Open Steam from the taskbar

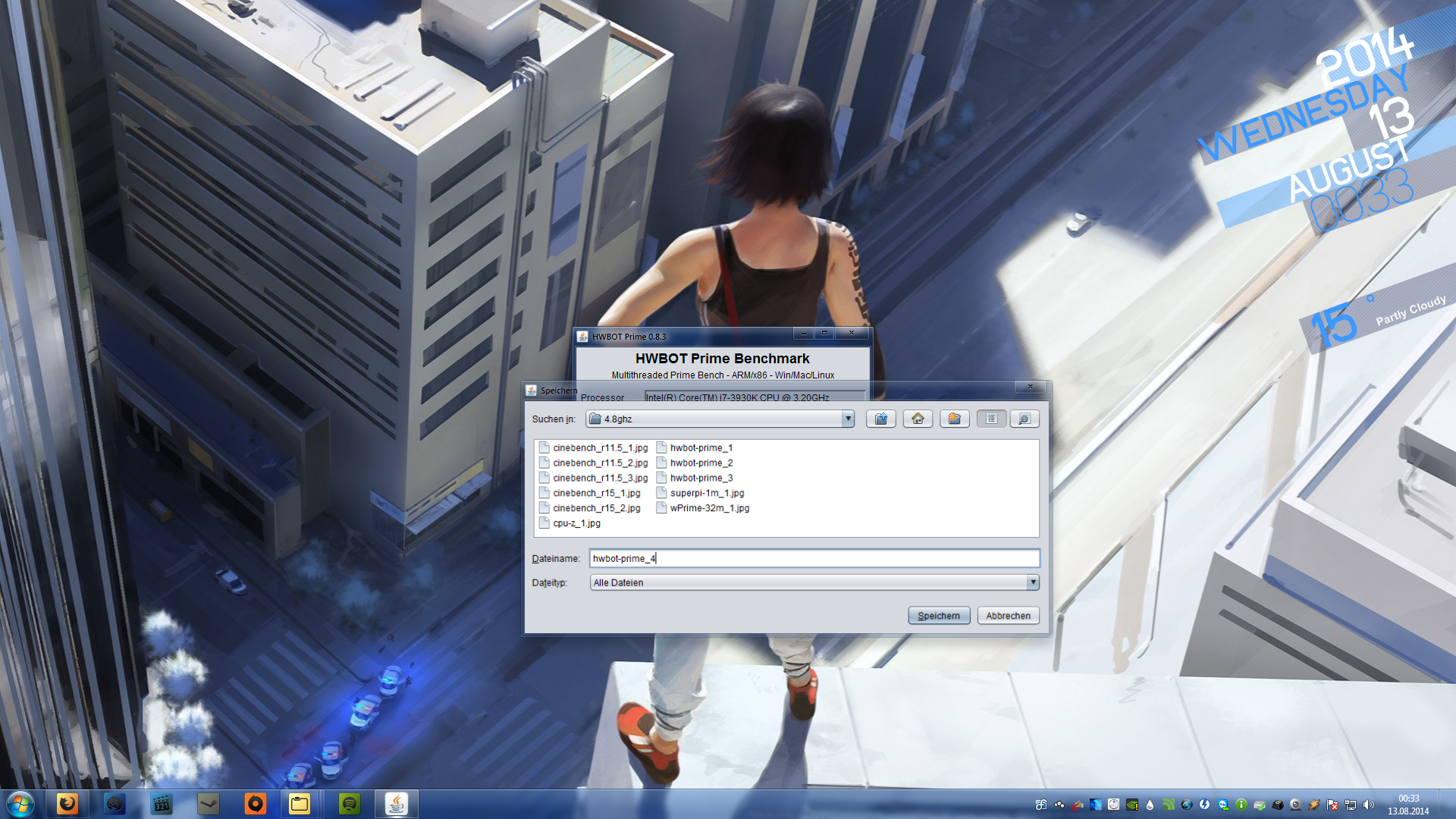[209, 804]
